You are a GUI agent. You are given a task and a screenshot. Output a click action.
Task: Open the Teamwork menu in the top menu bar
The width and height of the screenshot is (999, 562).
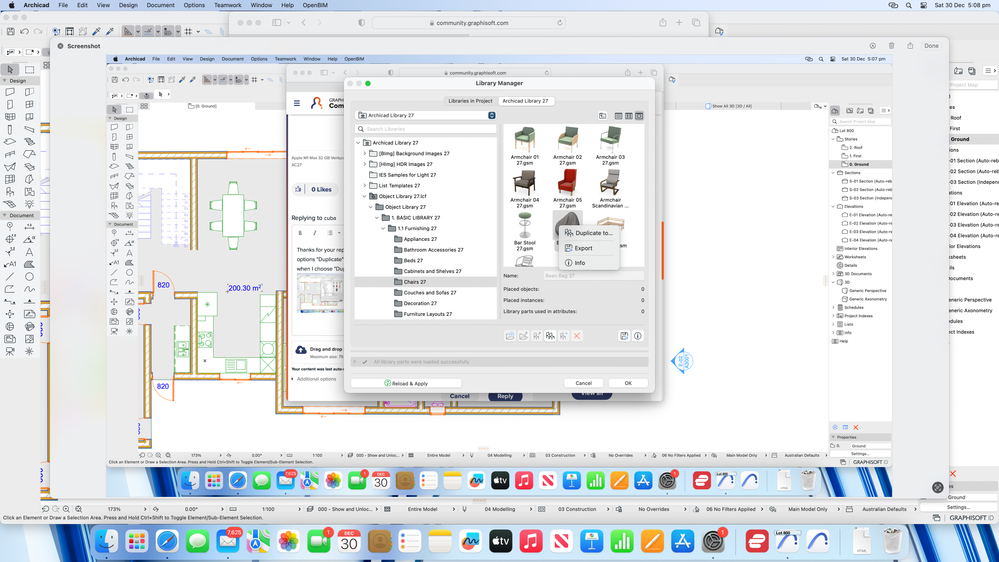click(227, 5)
